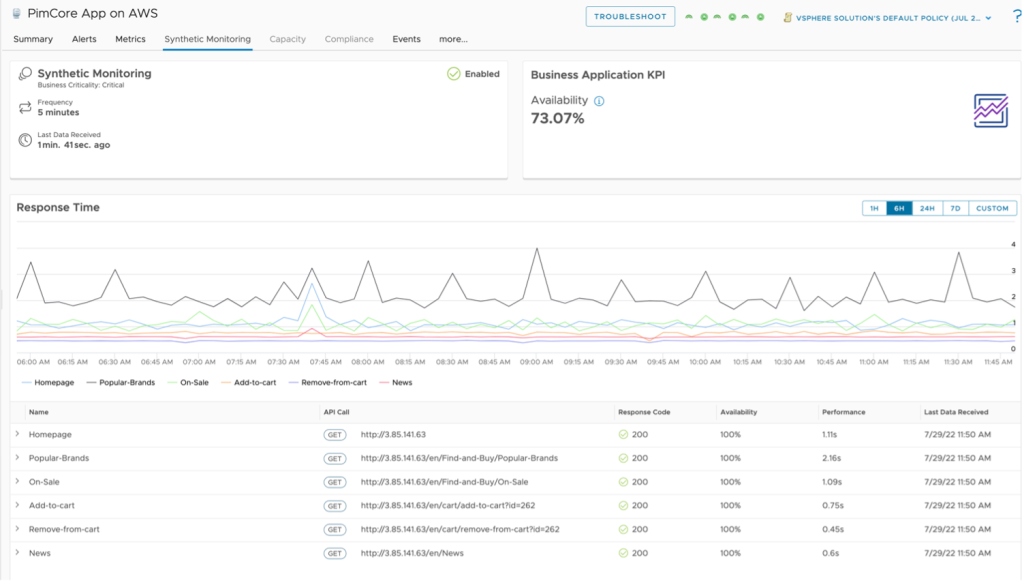Expand the Homepage row

(18, 434)
